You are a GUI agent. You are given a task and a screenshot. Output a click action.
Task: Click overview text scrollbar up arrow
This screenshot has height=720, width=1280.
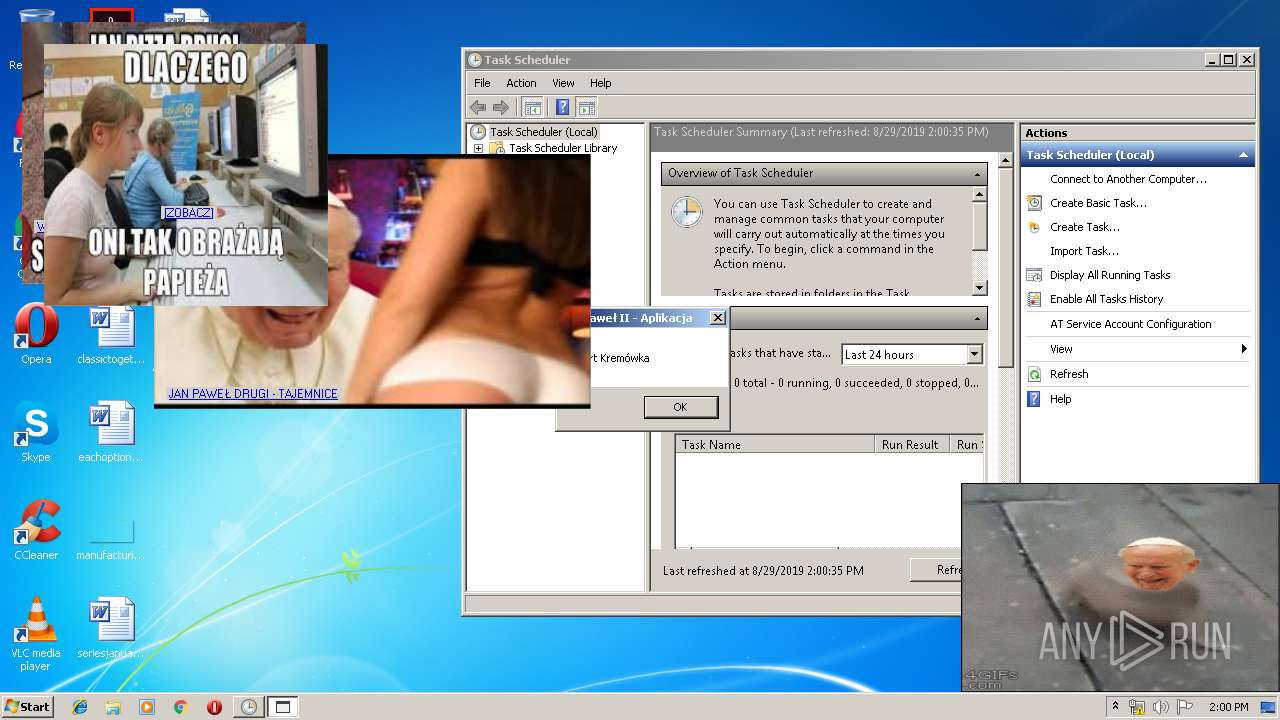[979, 194]
